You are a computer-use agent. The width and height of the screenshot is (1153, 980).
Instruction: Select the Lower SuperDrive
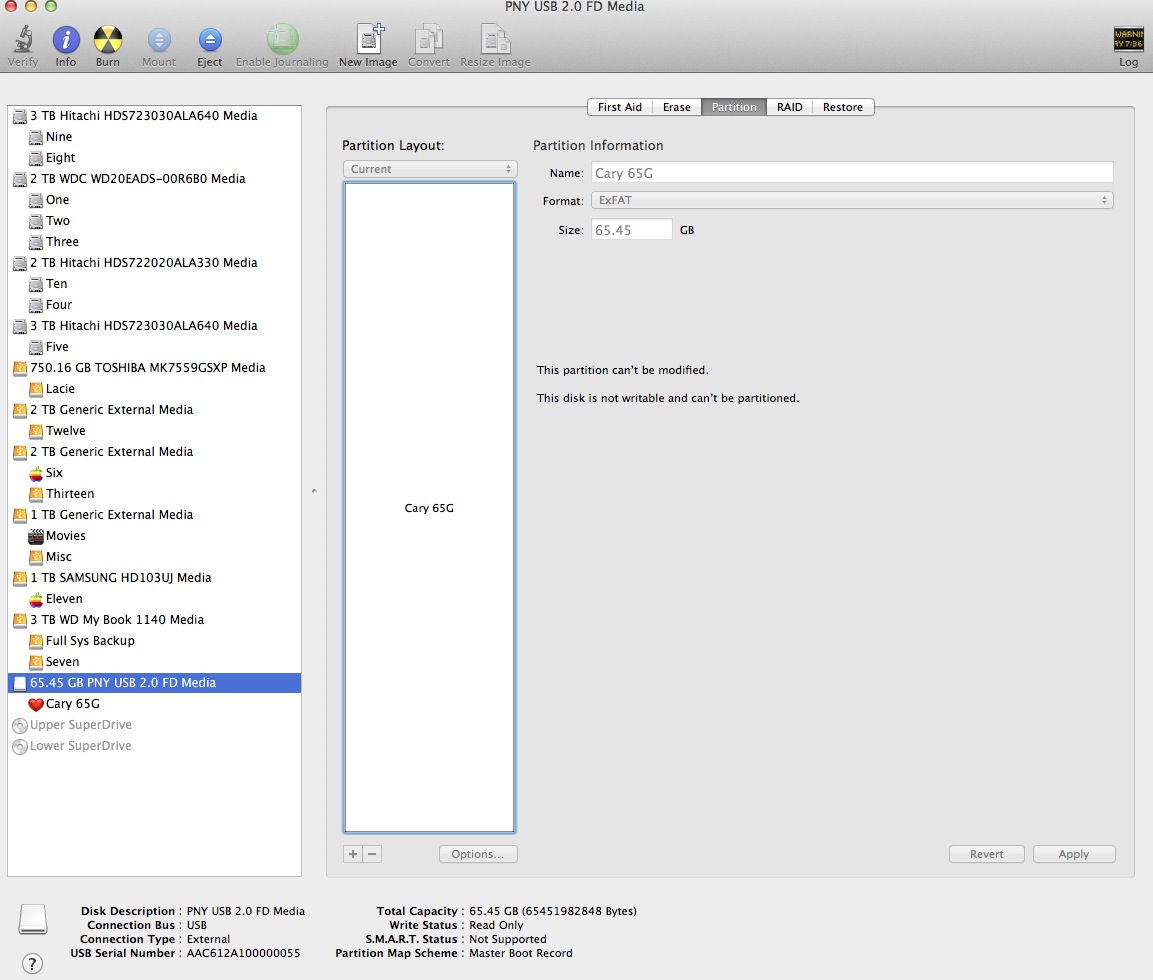tap(154, 745)
